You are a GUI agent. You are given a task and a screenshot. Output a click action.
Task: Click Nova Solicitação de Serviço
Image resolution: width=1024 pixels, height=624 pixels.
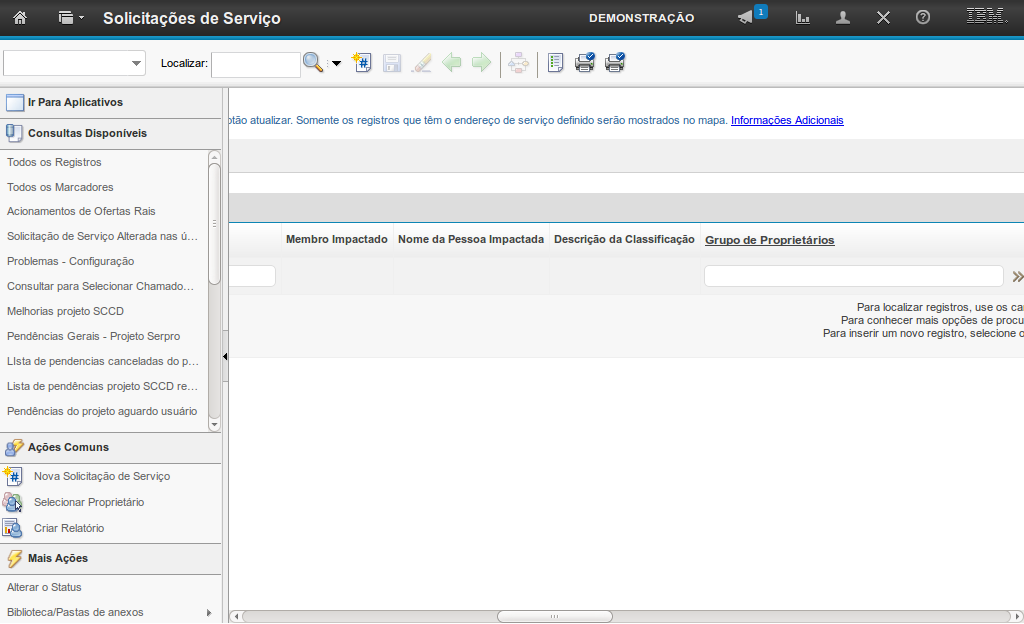point(101,476)
